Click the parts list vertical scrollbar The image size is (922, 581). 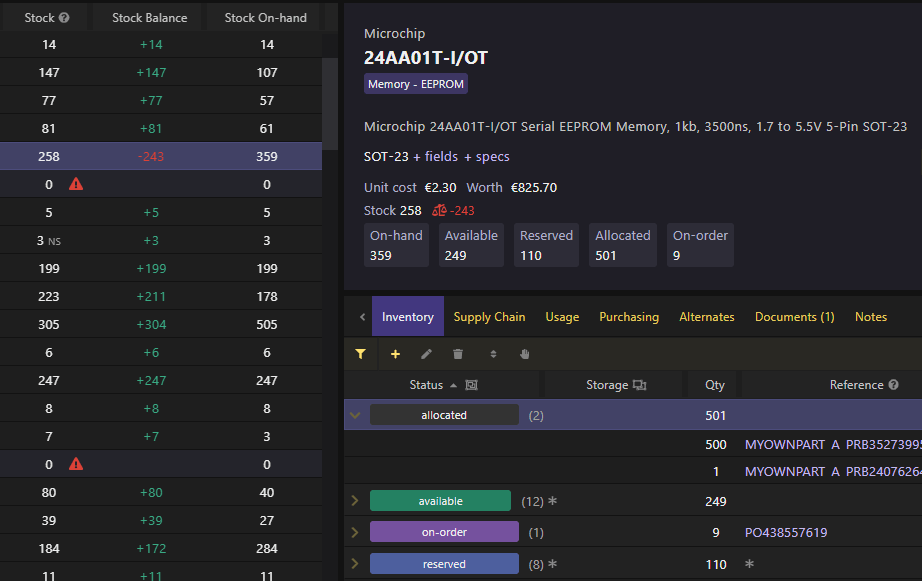[330, 103]
